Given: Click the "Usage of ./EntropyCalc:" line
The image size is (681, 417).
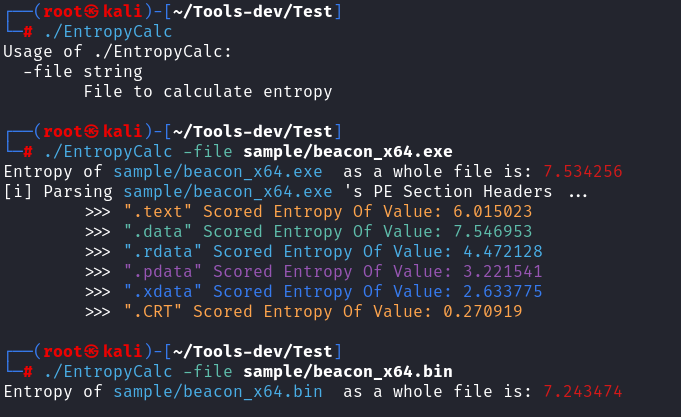Looking at the screenshot, I should 117,52.
